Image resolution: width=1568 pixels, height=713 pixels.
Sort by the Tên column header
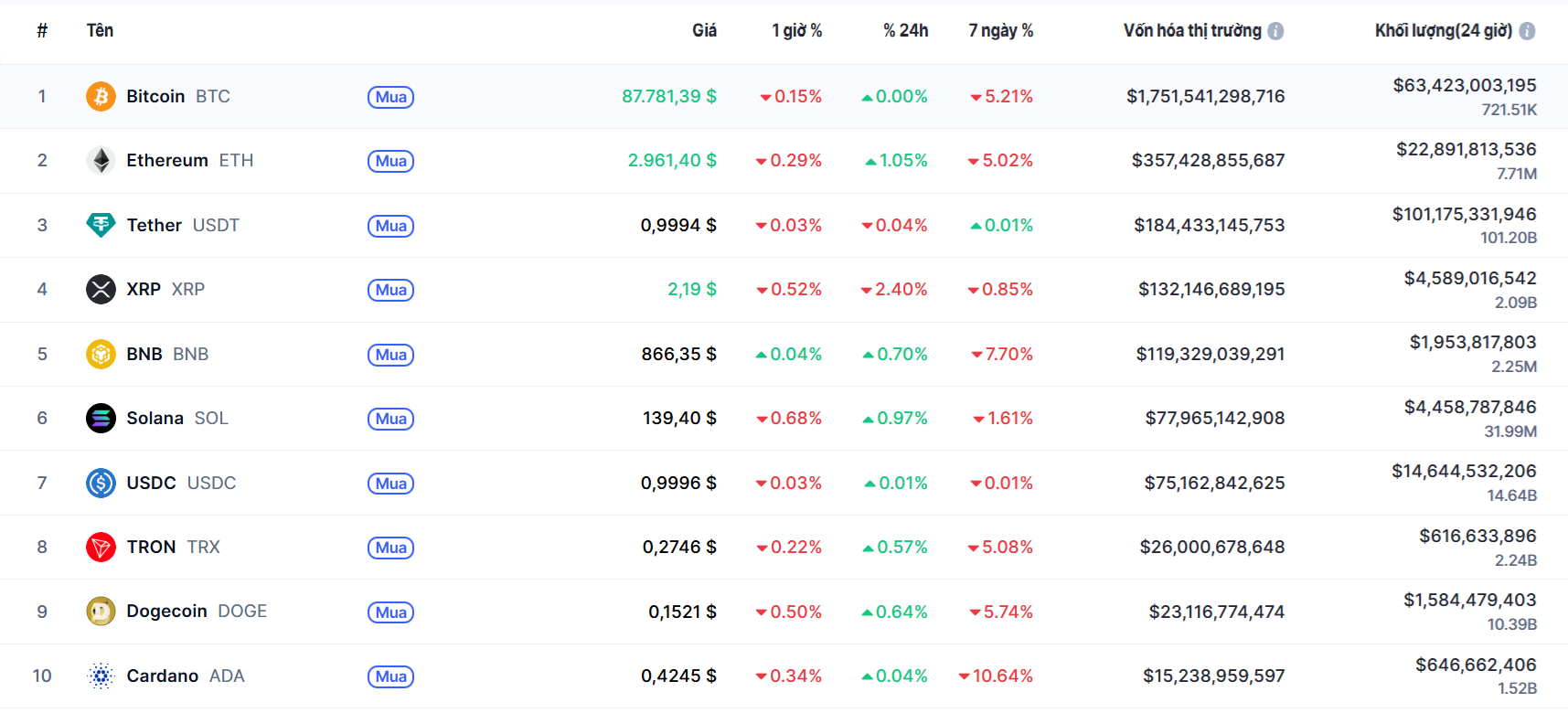point(100,31)
